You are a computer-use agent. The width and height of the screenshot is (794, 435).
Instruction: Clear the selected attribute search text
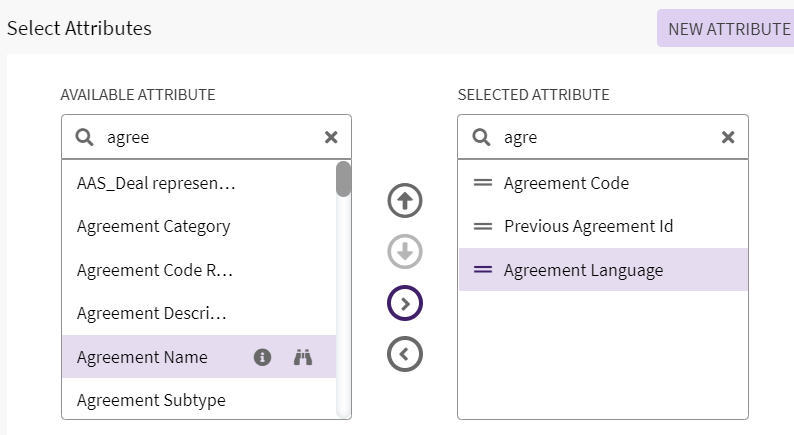click(728, 137)
